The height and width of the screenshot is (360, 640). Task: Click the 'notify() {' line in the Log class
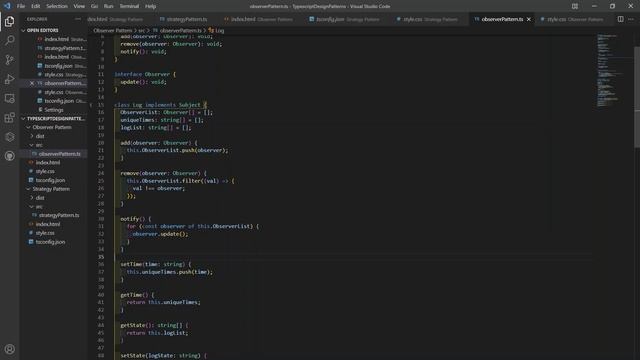(x=136, y=219)
